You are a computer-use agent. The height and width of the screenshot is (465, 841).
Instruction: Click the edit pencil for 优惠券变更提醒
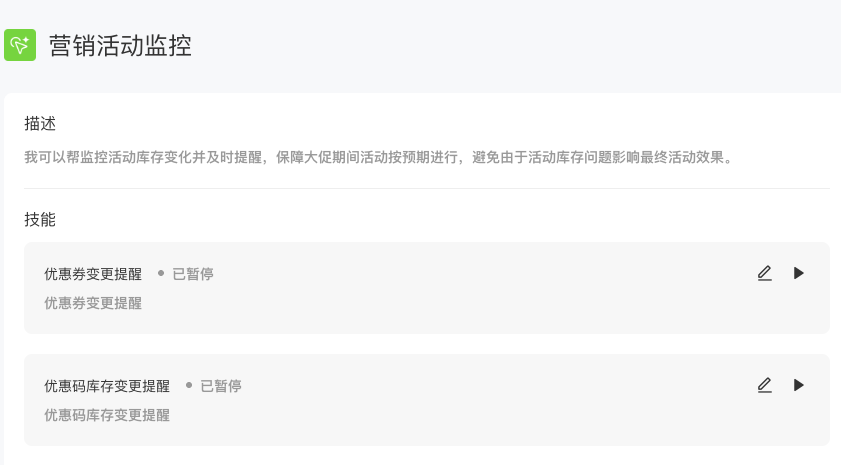(x=765, y=273)
